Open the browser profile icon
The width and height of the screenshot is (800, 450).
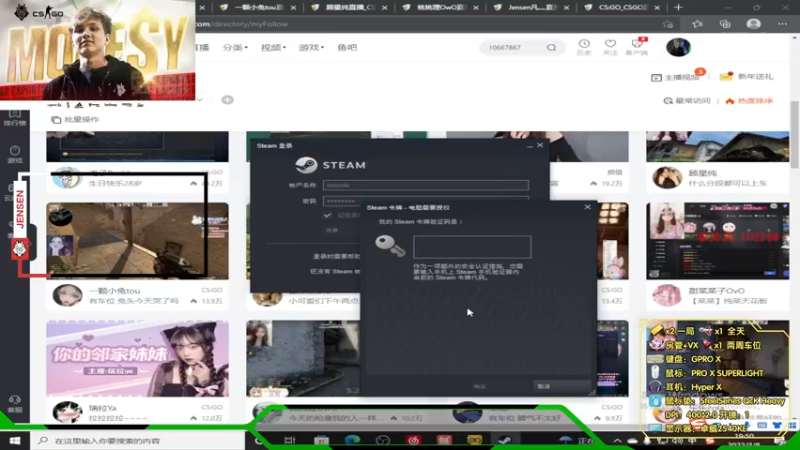[x=754, y=24]
